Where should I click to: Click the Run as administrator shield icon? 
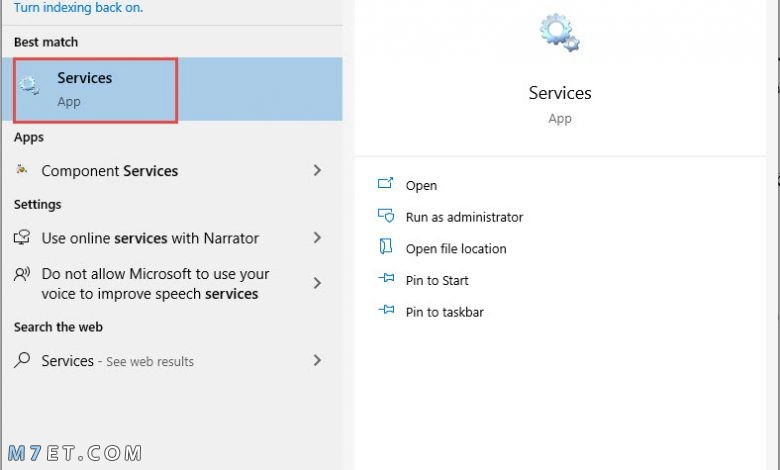[x=386, y=215]
